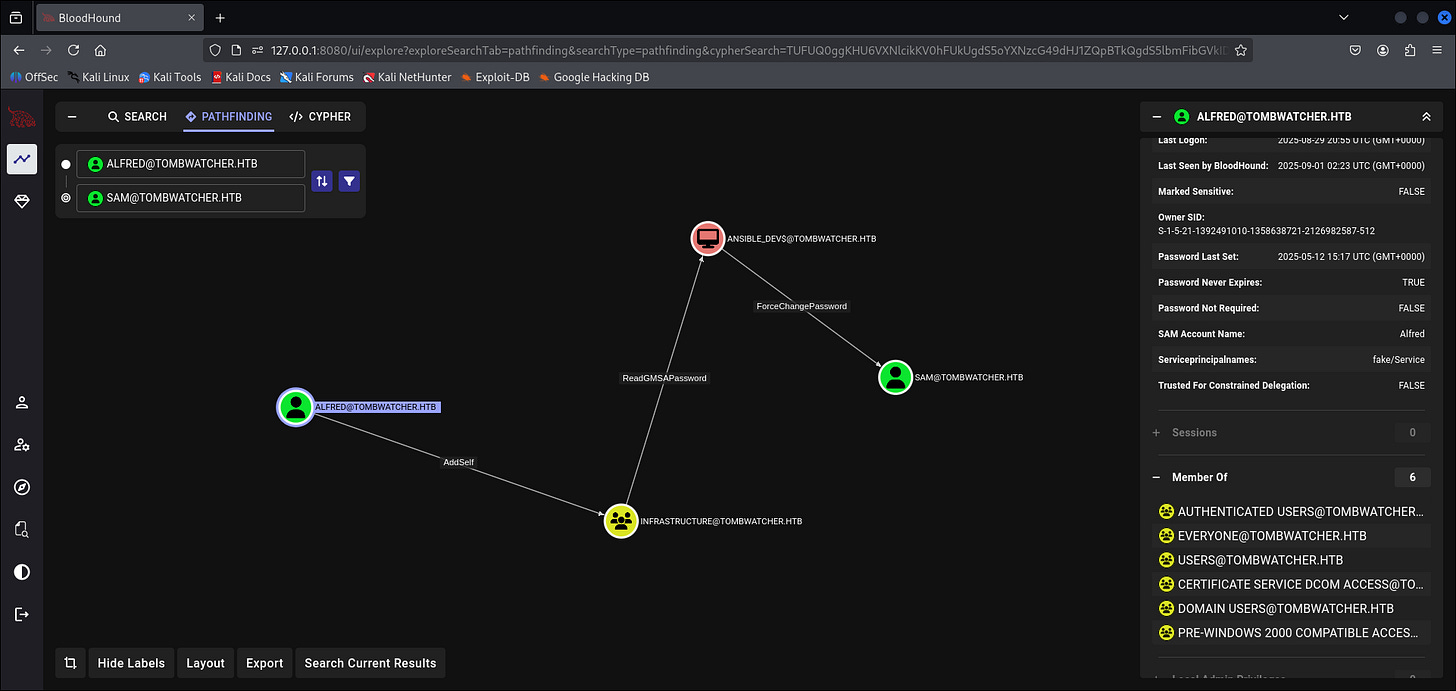The width and height of the screenshot is (1456, 691).
Task: Select the INFRASTRUCTURE group node
Action: click(621, 521)
